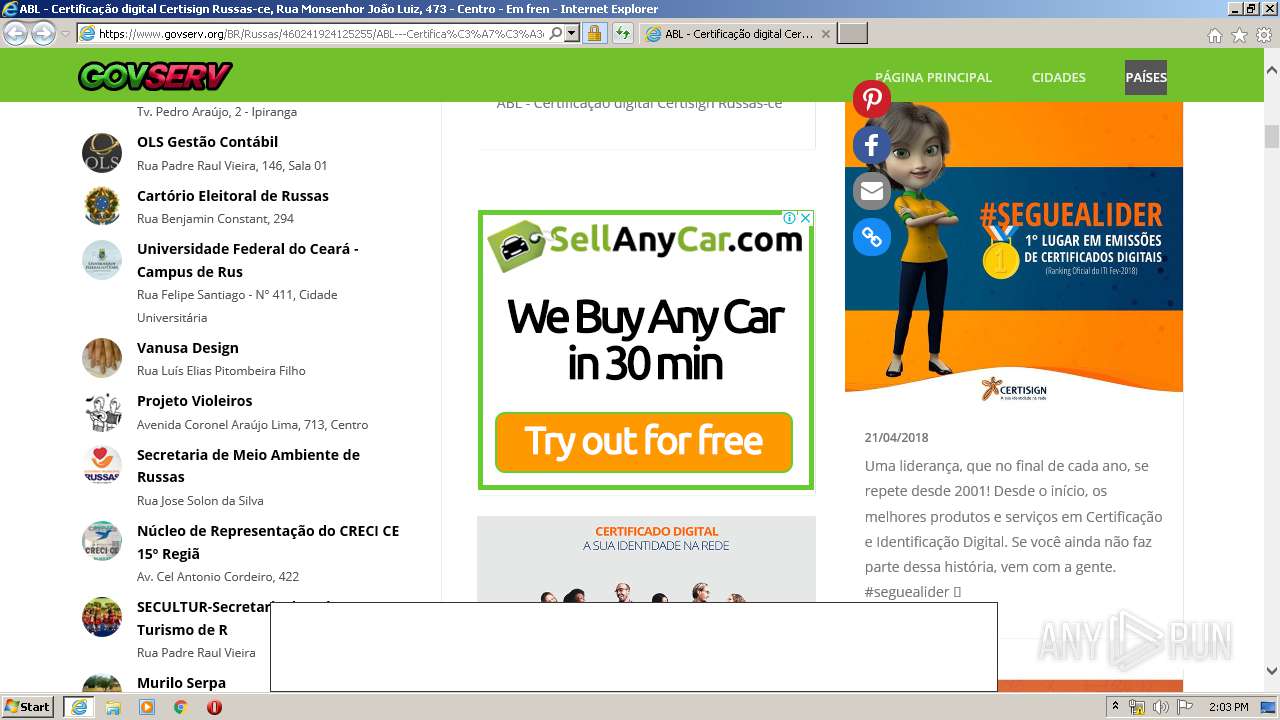Screen dimensions: 1280x720
Task: Open Vanusa Design listing
Action: tap(187, 348)
